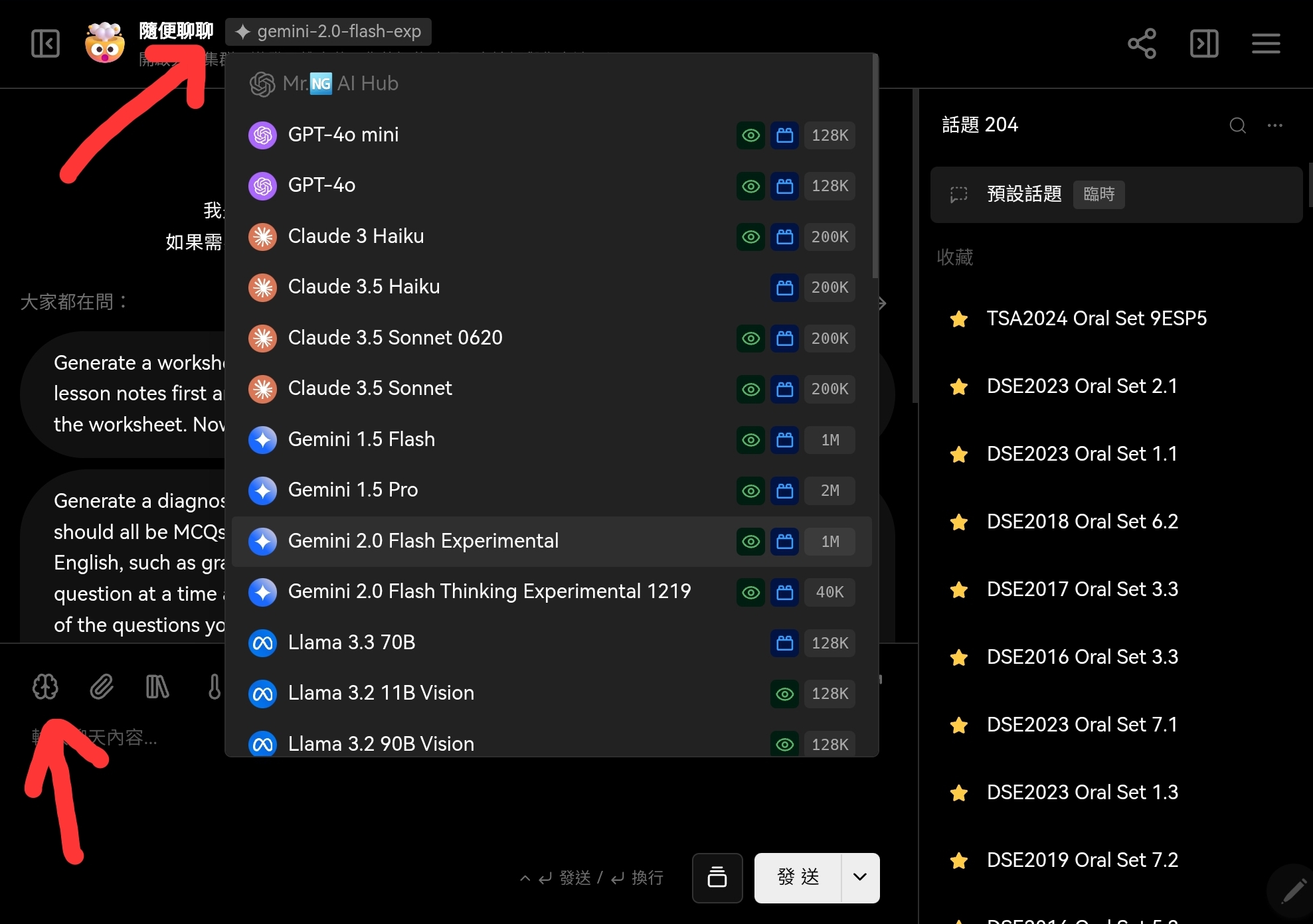Image resolution: width=1313 pixels, height=924 pixels.
Task: Pick Llama 3.3 70B model
Action: 551,643
